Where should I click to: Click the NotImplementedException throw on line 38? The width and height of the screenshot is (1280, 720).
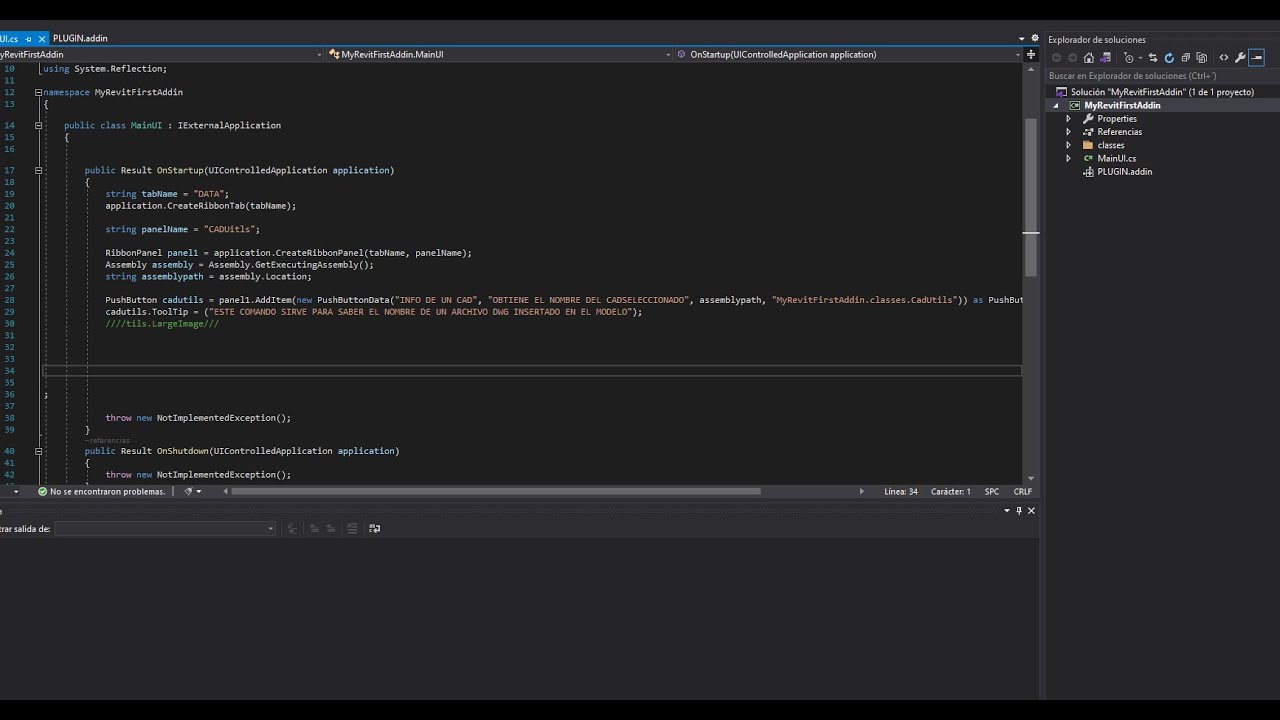click(x=198, y=418)
